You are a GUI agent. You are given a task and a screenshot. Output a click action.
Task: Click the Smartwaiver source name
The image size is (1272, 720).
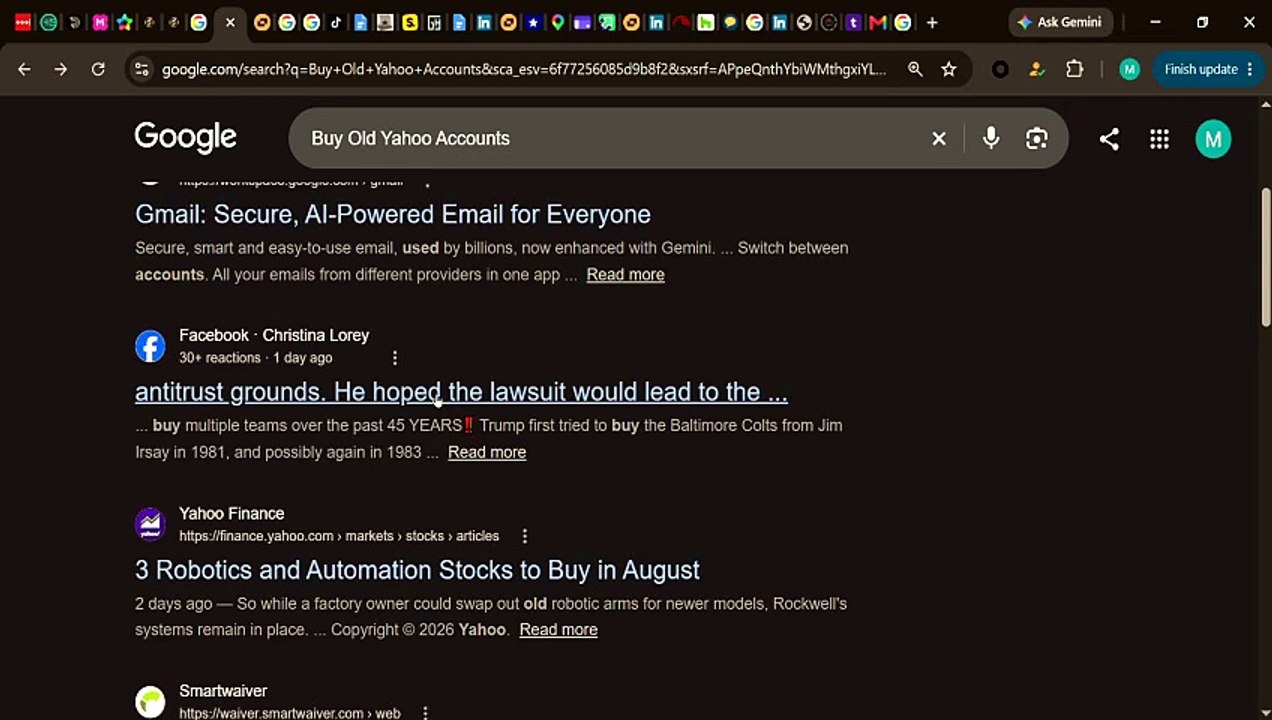click(223, 691)
